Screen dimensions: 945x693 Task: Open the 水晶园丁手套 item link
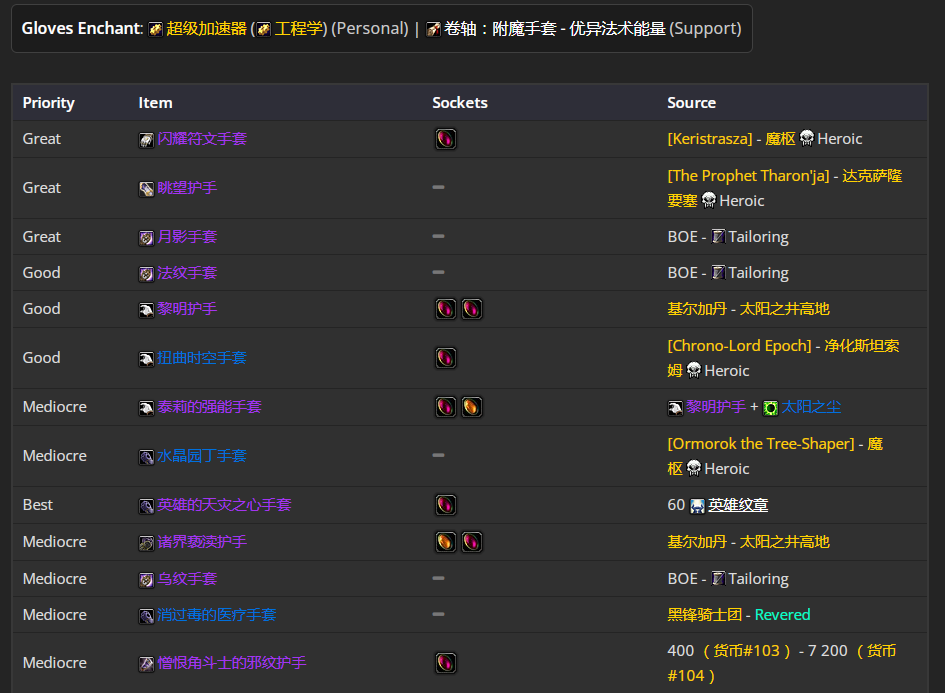[202, 456]
